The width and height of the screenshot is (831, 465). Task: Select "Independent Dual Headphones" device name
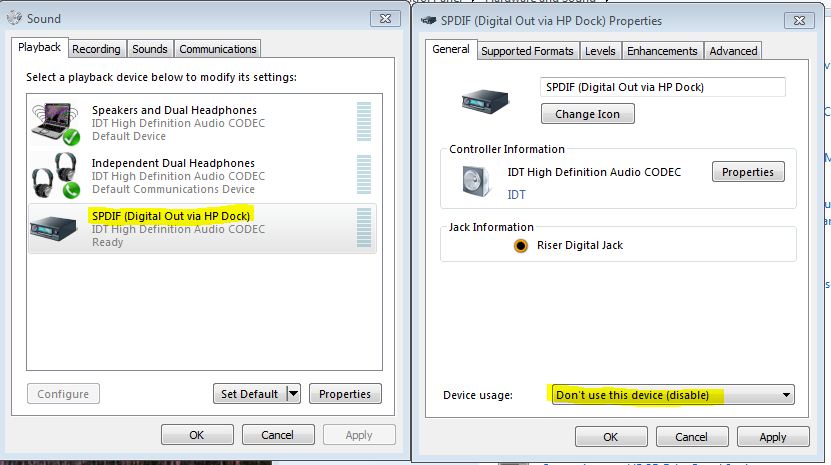click(173, 163)
